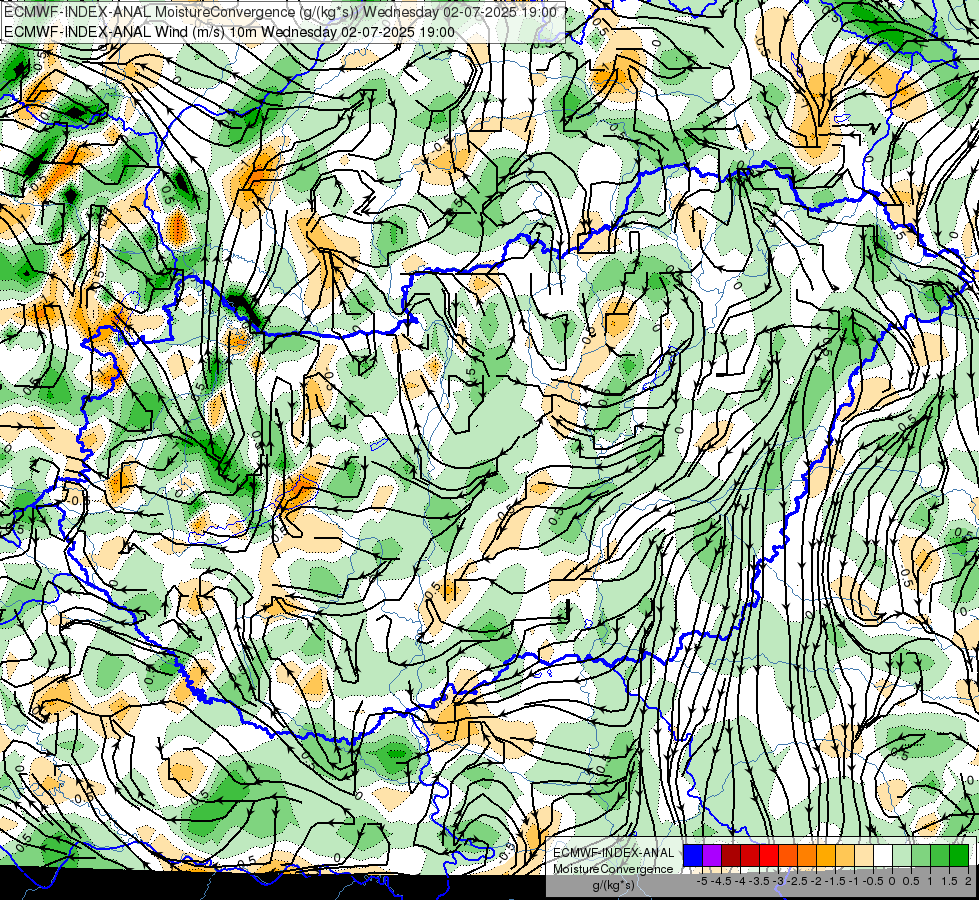Click the Wind (m/s) 10m title line

pos(229,32)
